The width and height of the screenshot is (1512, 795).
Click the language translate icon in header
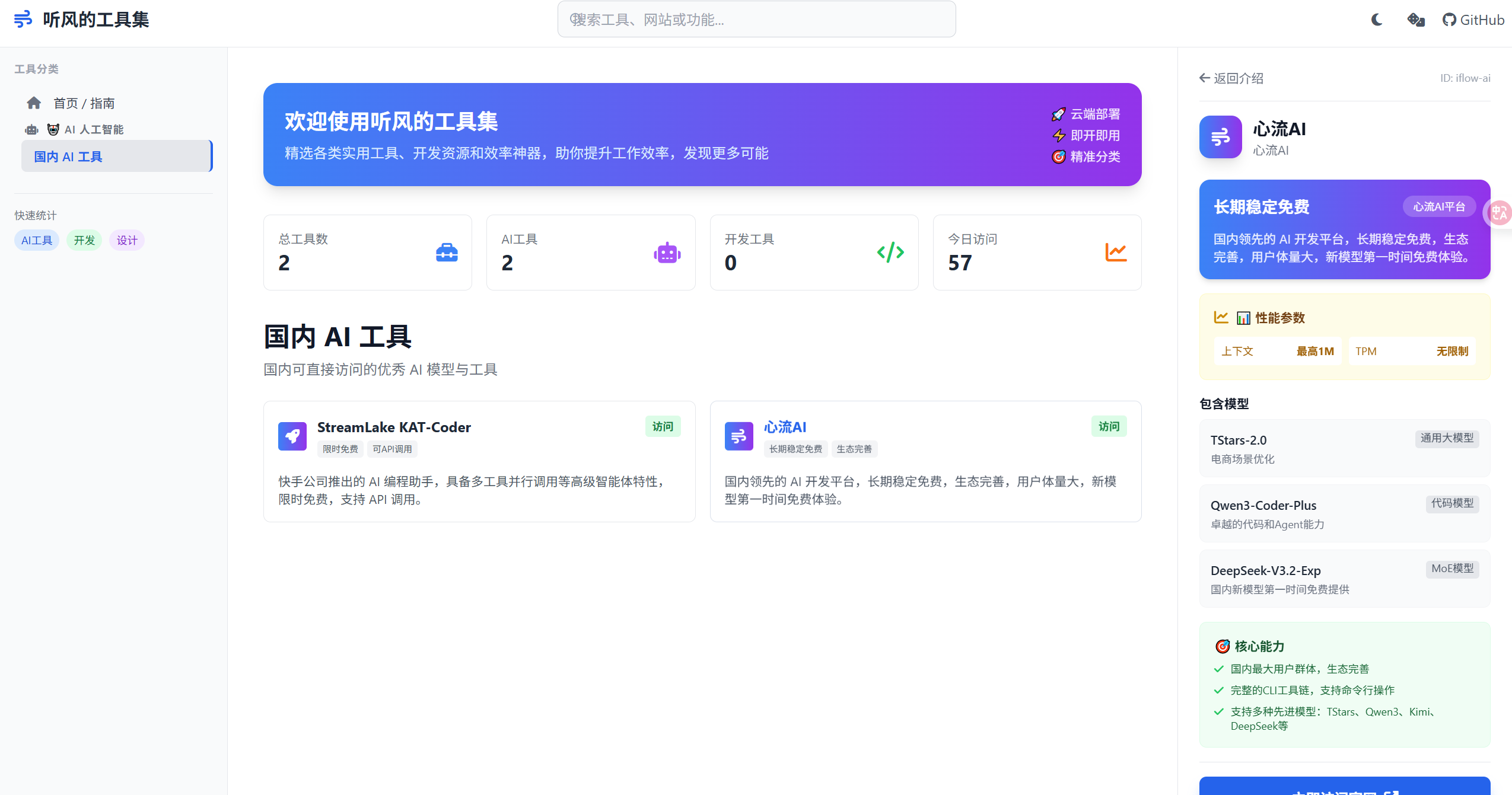click(1416, 20)
